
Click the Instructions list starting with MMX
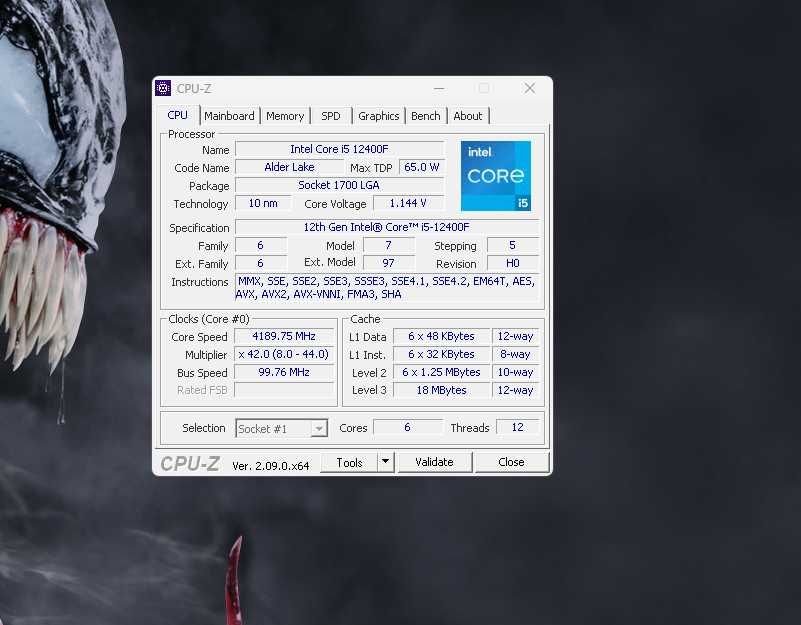point(387,288)
